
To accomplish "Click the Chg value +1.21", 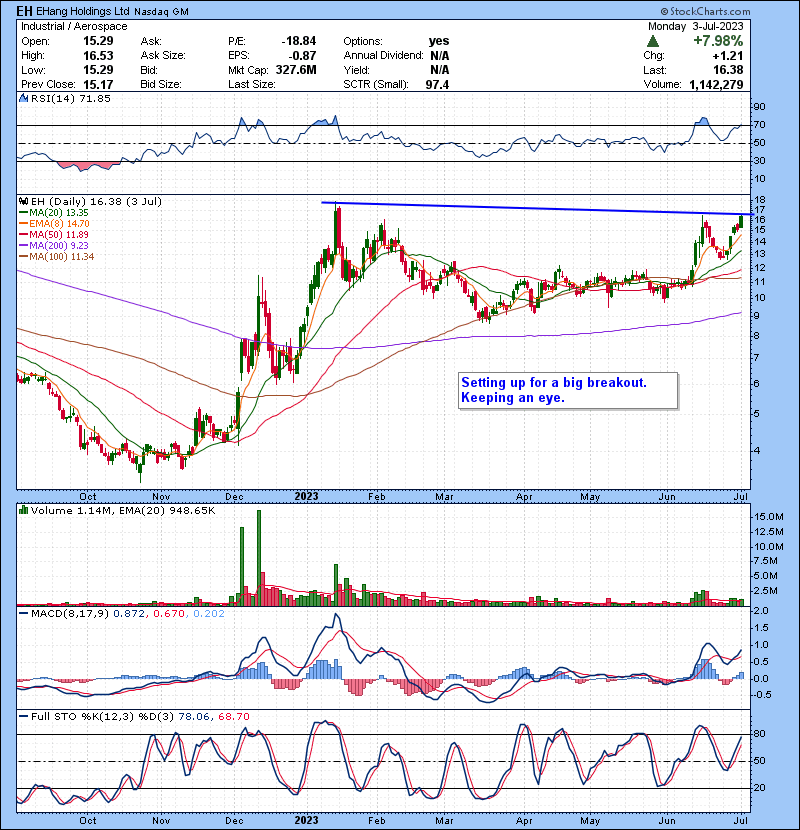I will coord(727,56).
